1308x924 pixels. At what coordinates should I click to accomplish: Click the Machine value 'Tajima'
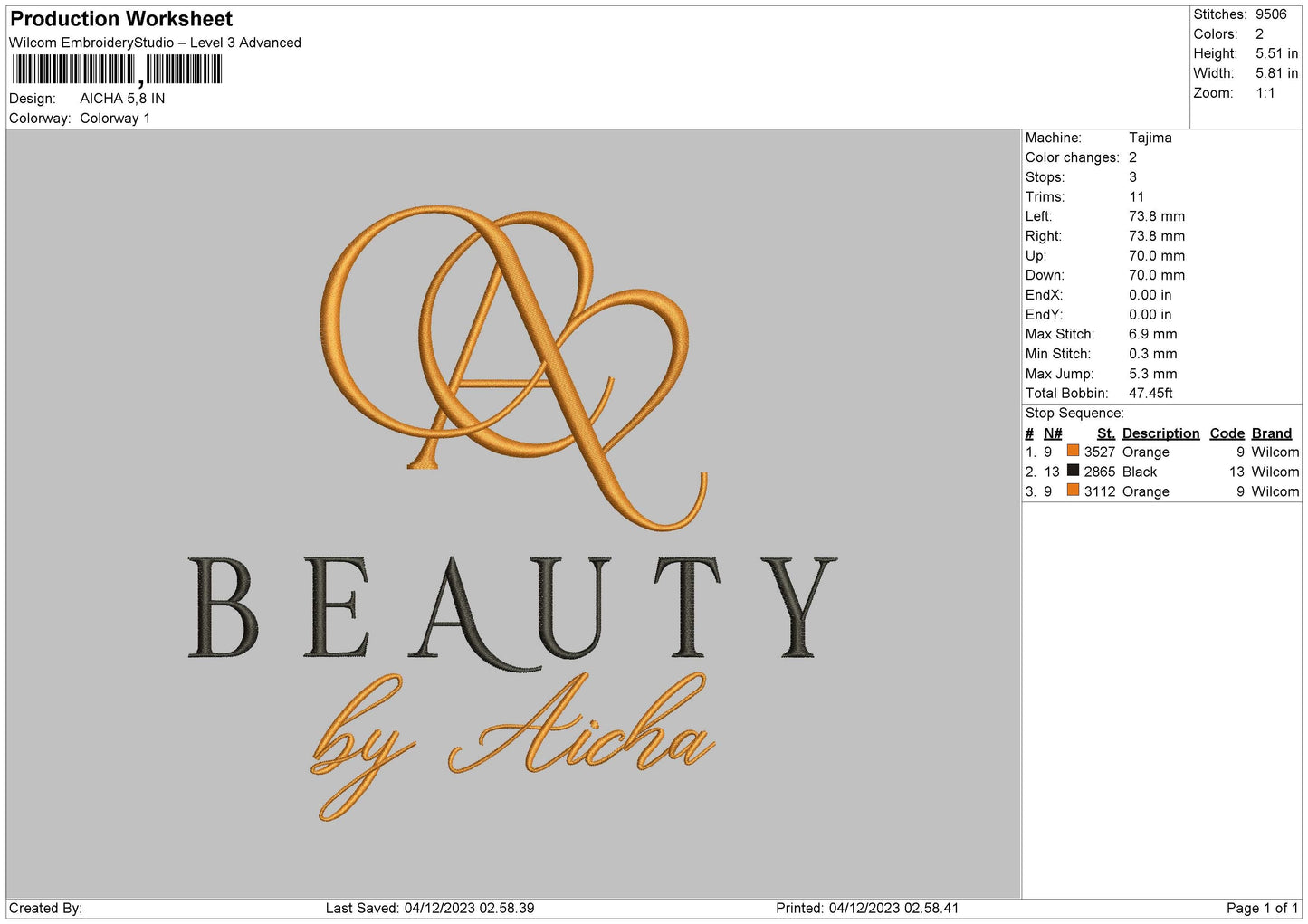coord(1150,138)
